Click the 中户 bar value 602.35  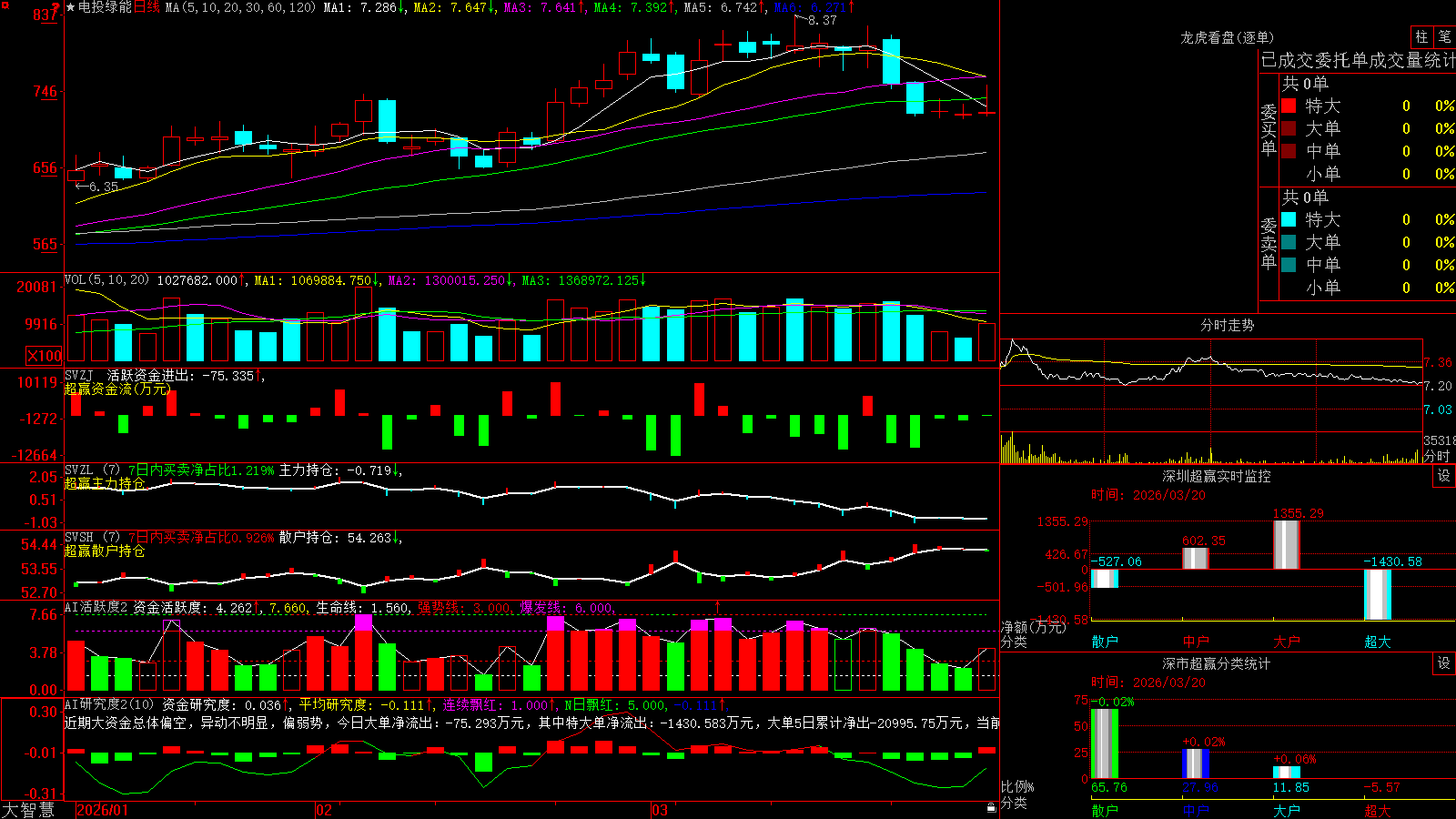pos(1203,541)
